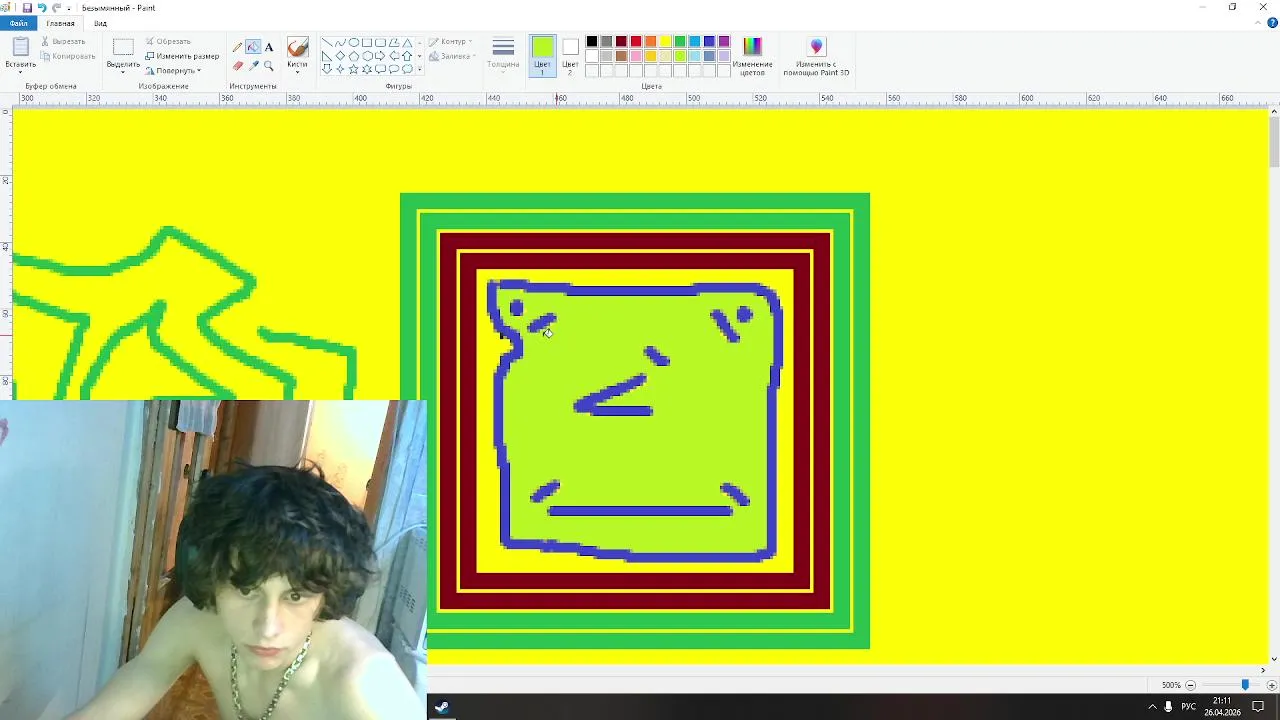The image size is (1280, 720).
Task: Open Edit colors (Изменение цветов)
Action: pyautogui.click(x=752, y=56)
